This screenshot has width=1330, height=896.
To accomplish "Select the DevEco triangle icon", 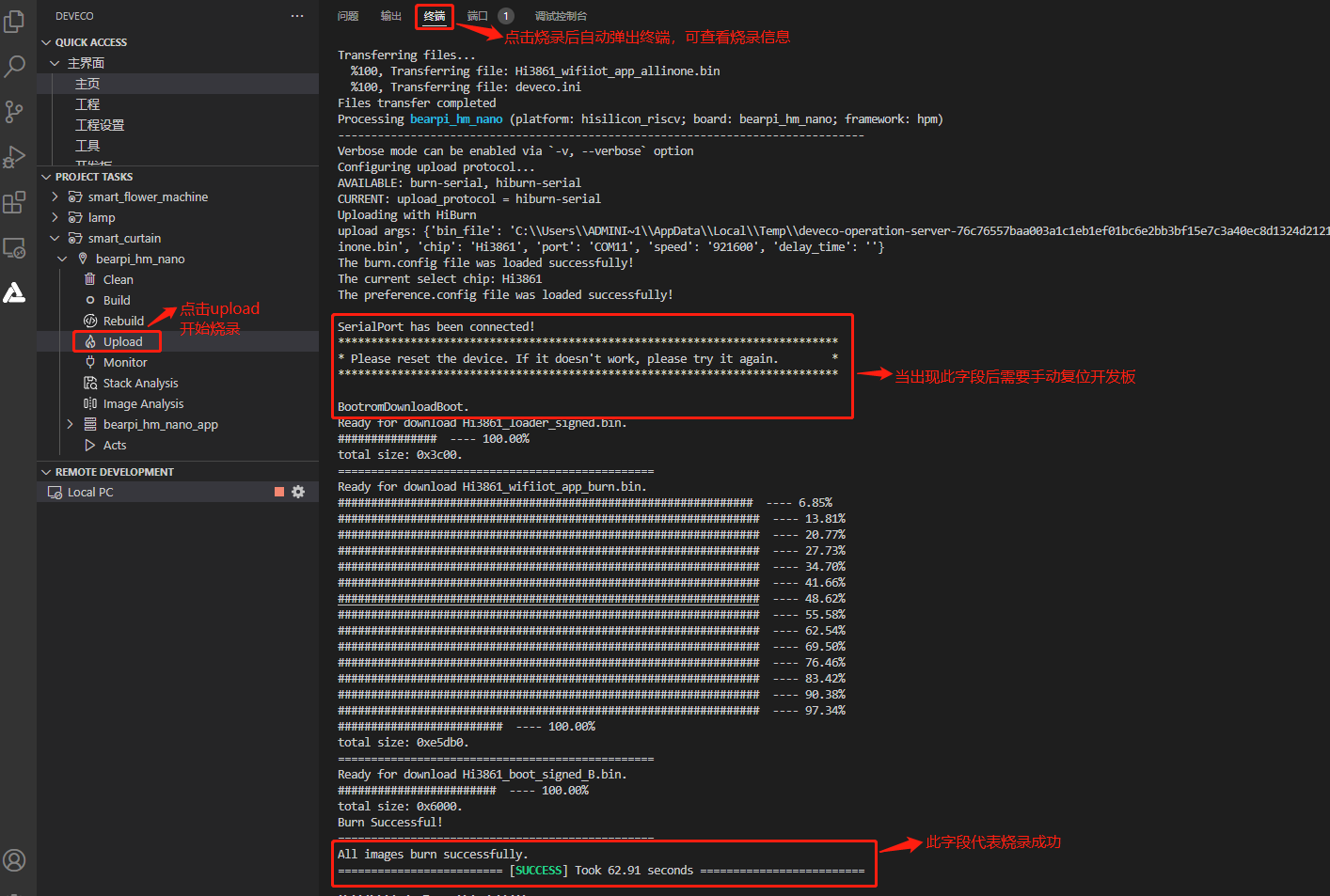I will coord(14,293).
